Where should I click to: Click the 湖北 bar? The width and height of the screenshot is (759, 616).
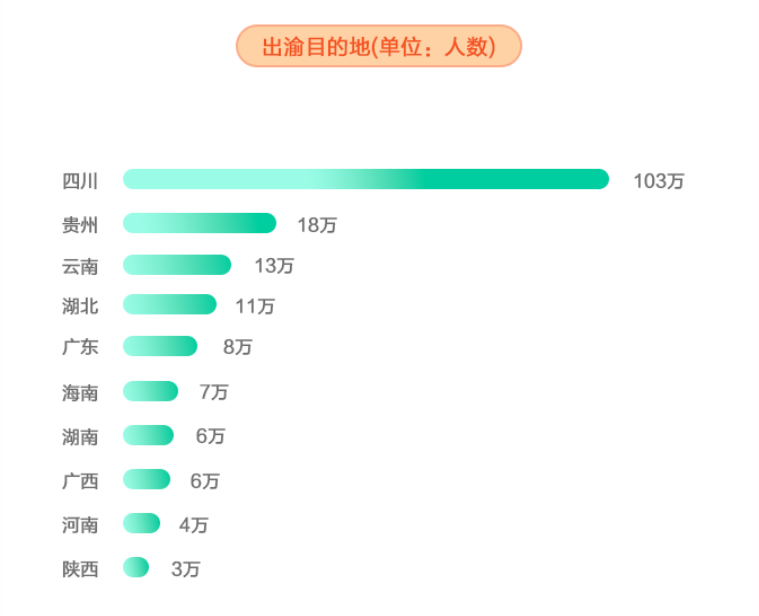pos(169,304)
